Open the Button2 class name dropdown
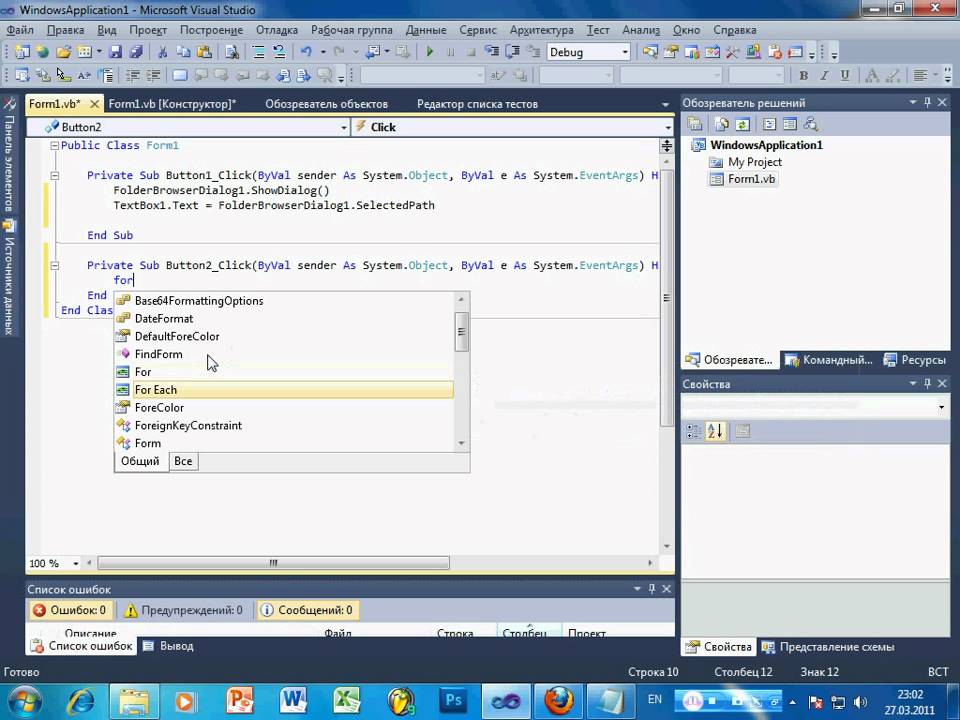Viewport: 960px width, 720px height. point(343,127)
